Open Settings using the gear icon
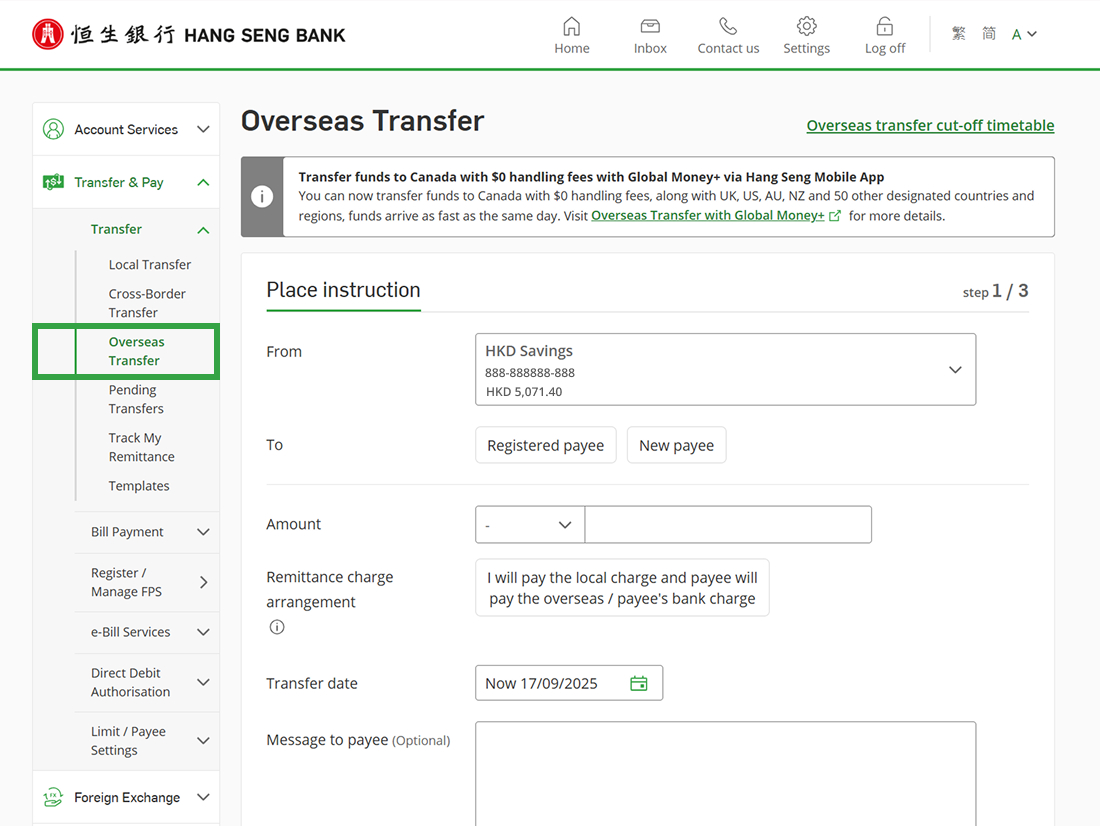The width and height of the screenshot is (1100, 826). pyautogui.click(x=806, y=33)
